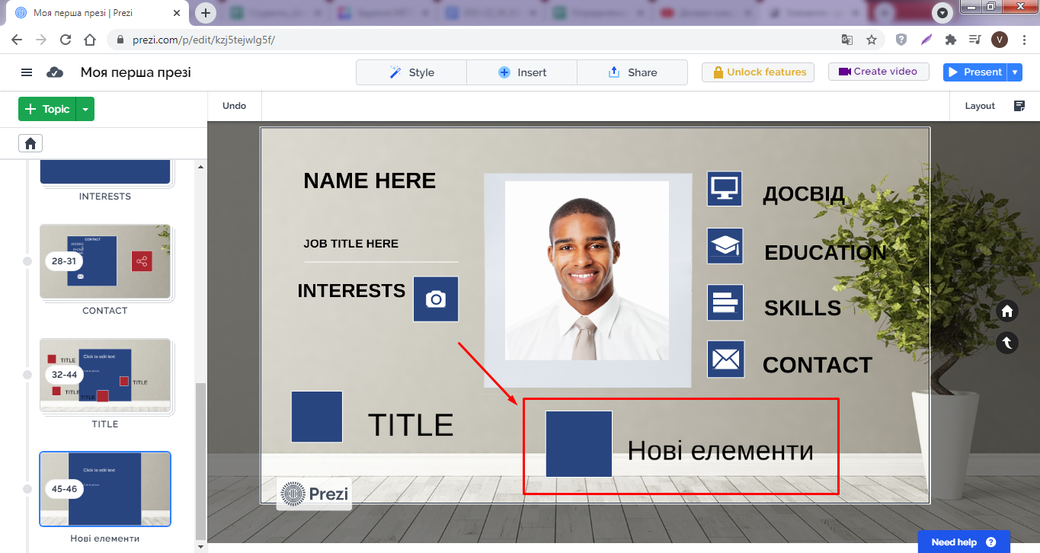Click the Prezi logo badge
The width and height of the screenshot is (1040, 553).
pyautogui.click(x=314, y=494)
